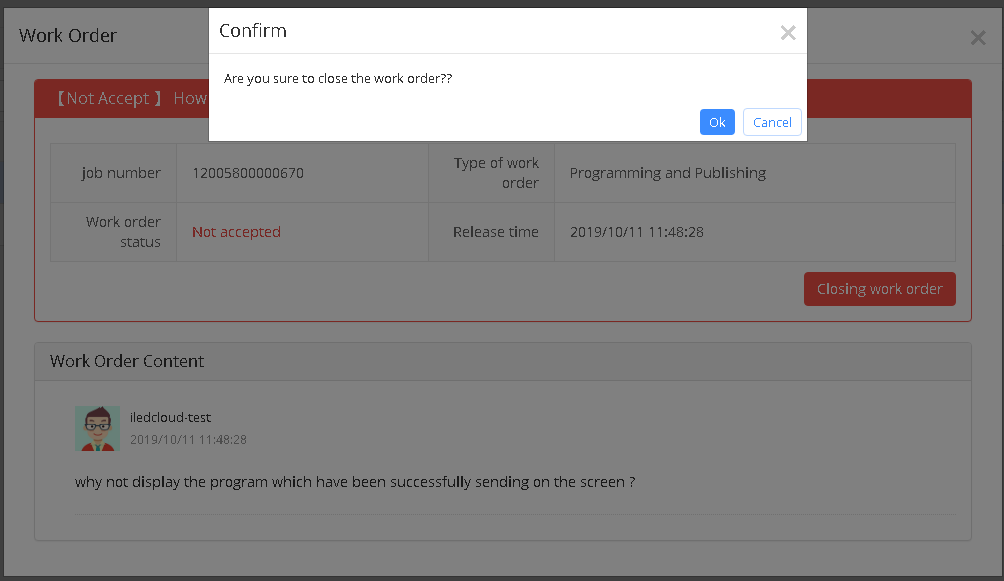This screenshot has height=581, width=1004.
Task: Click the Work Order window title
Action: pos(68,35)
